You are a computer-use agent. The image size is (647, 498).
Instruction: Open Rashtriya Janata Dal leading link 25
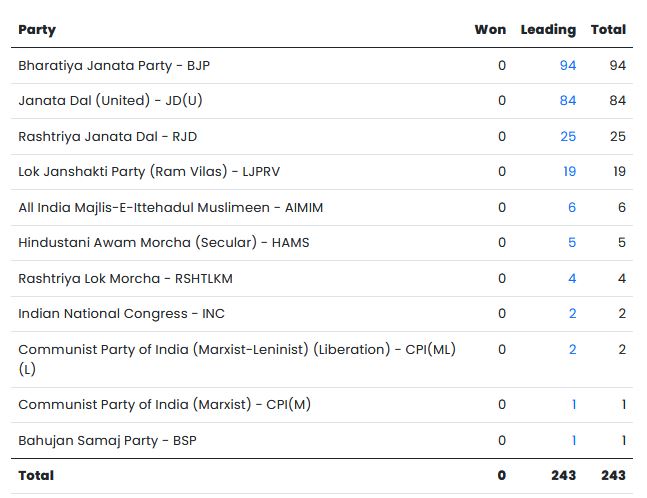click(x=568, y=136)
